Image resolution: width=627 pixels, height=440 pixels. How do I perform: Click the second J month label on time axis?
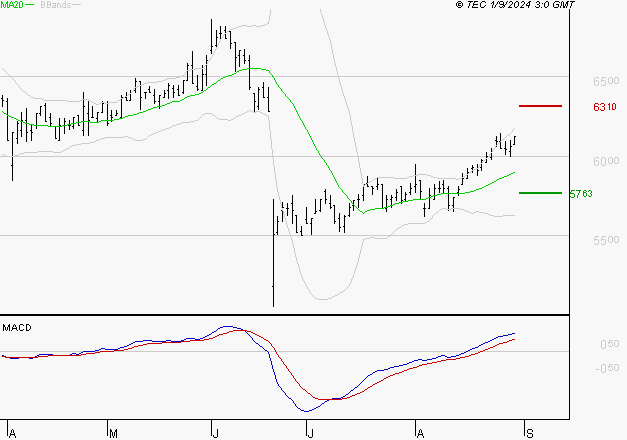tap(310, 434)
